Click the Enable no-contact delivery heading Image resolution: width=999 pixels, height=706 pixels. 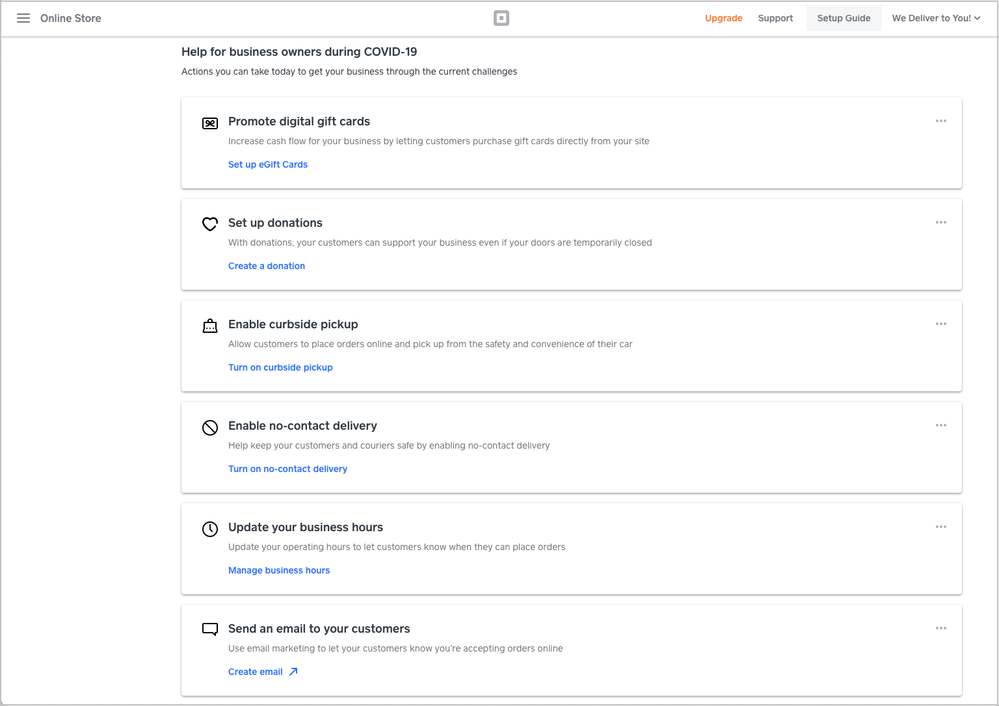(x=303, y=426)
